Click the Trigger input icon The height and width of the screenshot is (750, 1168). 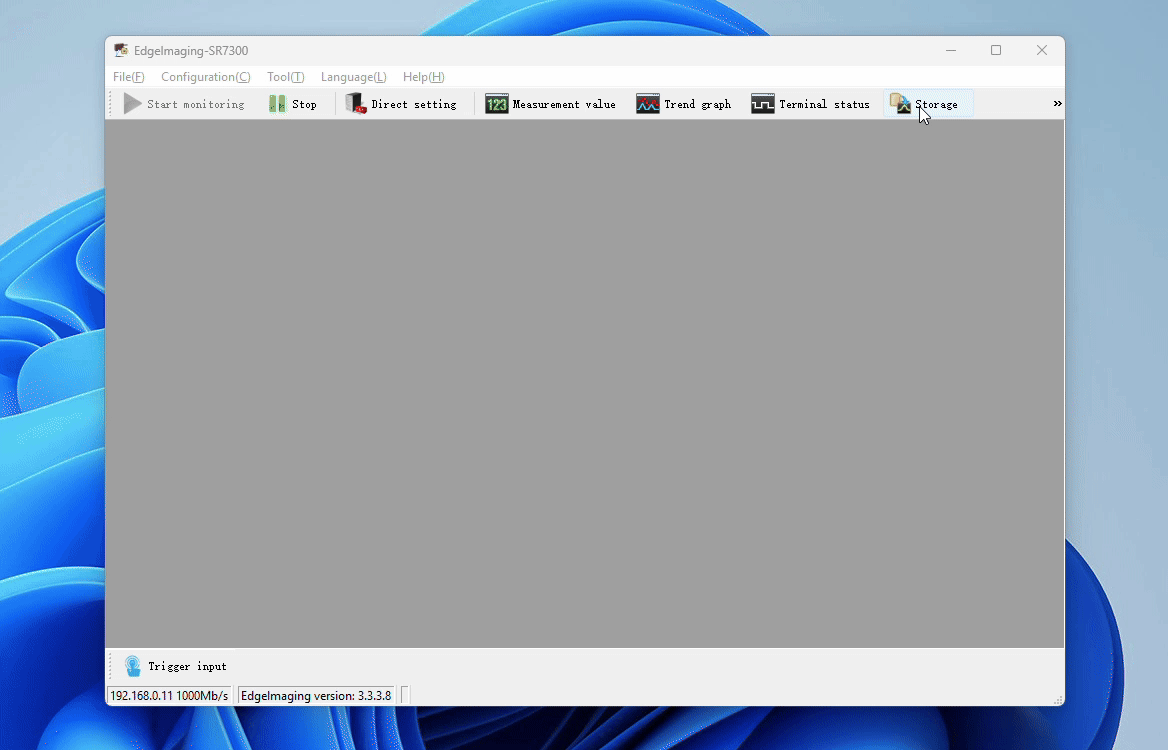point(133,666)
